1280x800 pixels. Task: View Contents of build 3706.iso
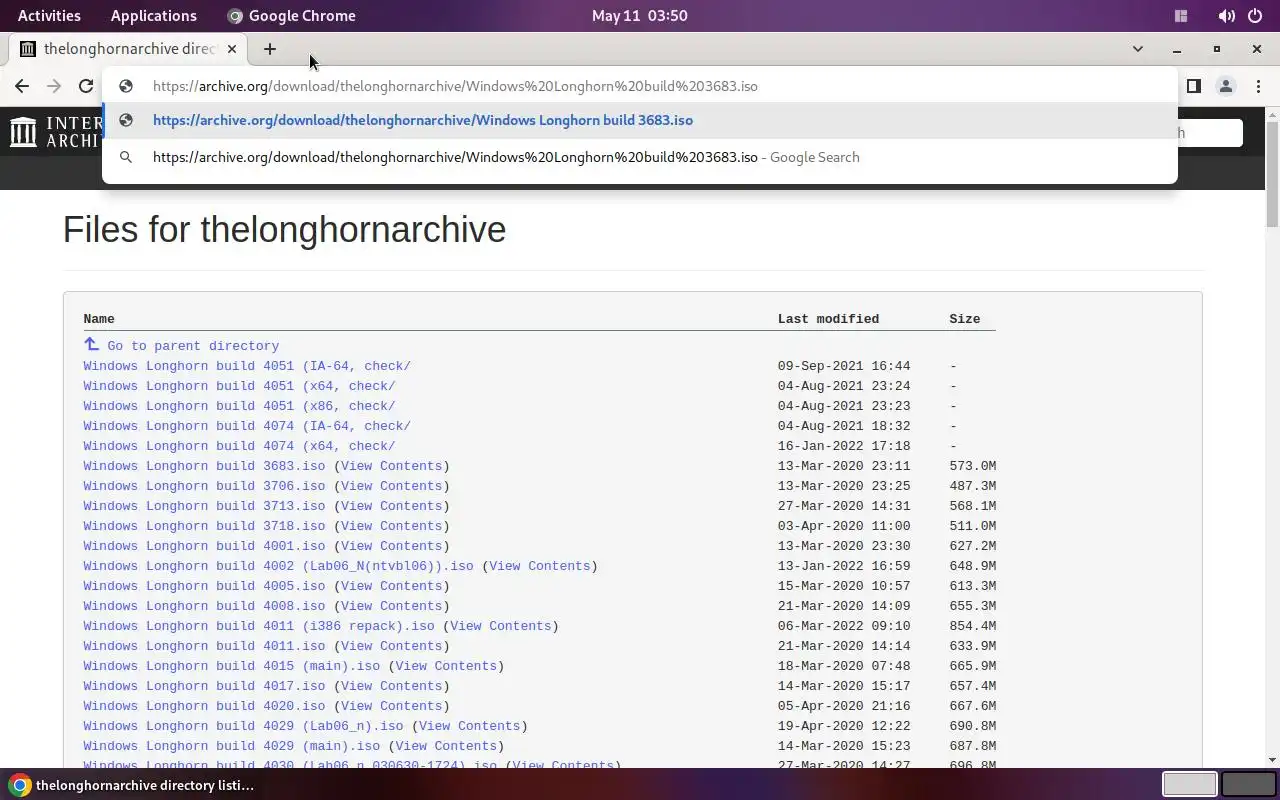pos(391,486)
